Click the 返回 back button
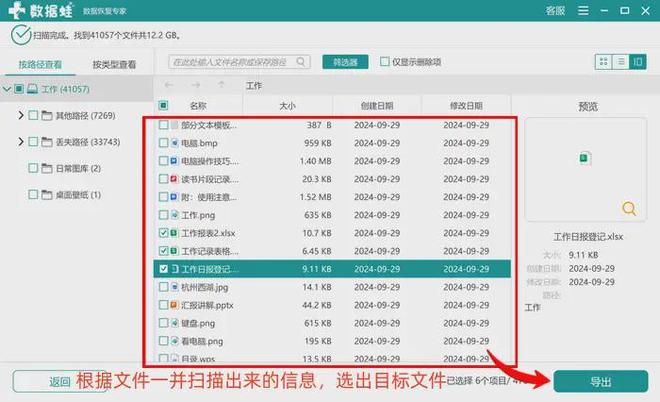This screenshot has height=402, width=660. point(60,381)
